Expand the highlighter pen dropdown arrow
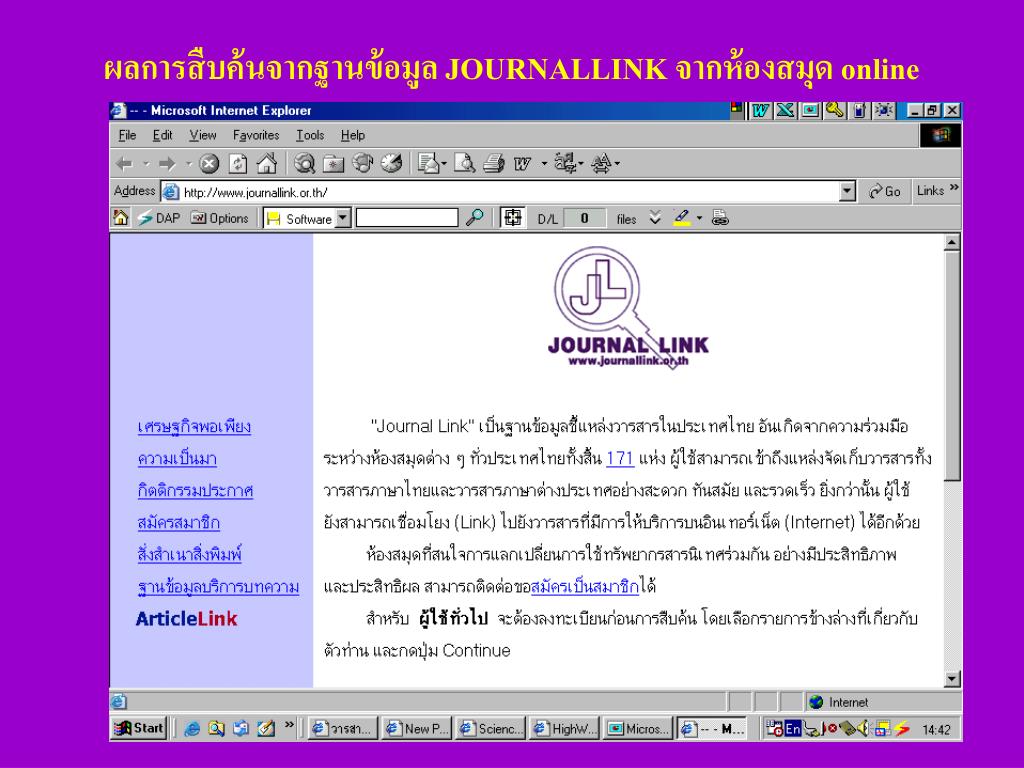This screenshot has height=768, width=1024. [699, 217]
